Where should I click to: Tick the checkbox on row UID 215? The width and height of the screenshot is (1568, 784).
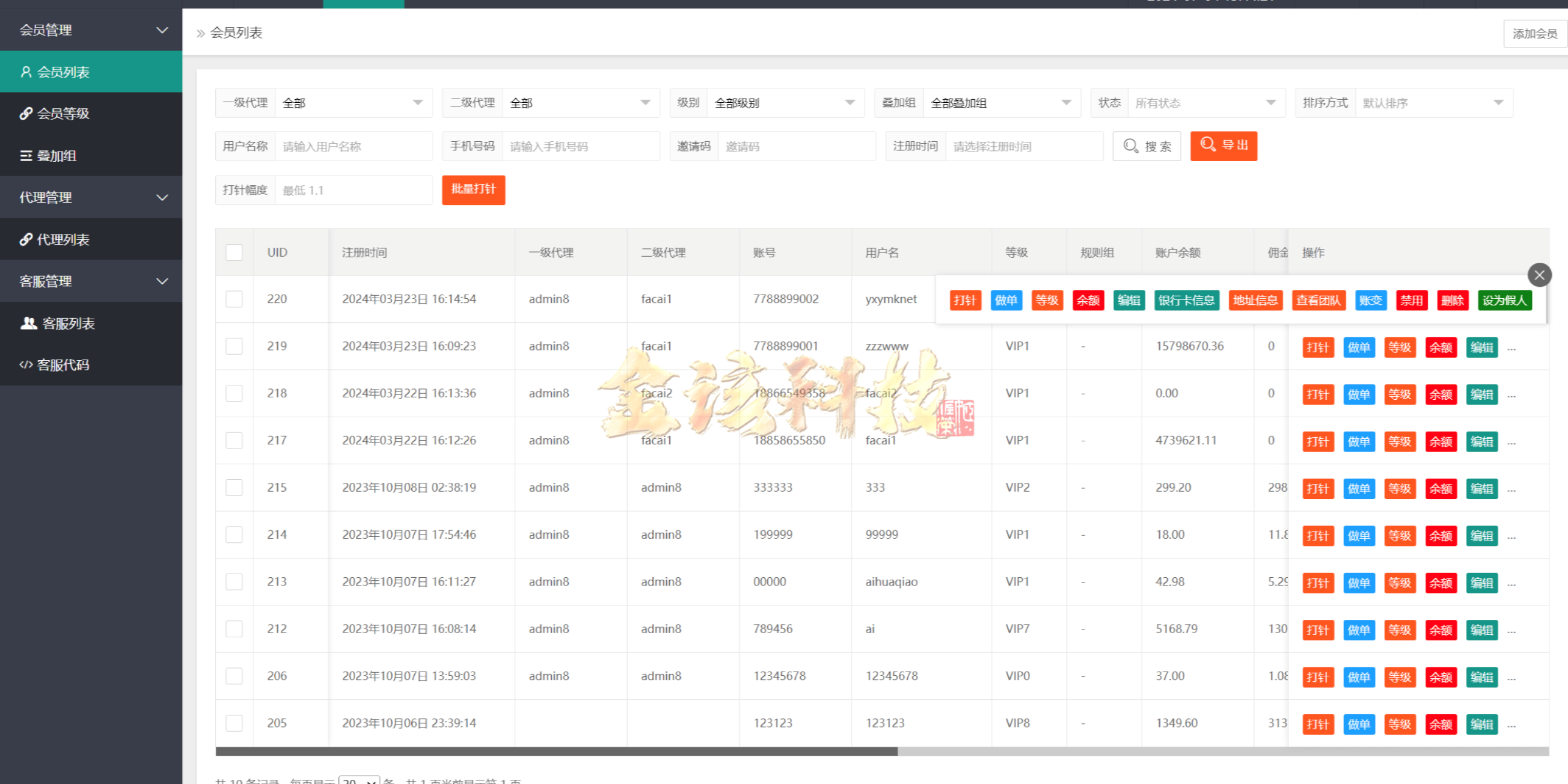click(234, 487)
